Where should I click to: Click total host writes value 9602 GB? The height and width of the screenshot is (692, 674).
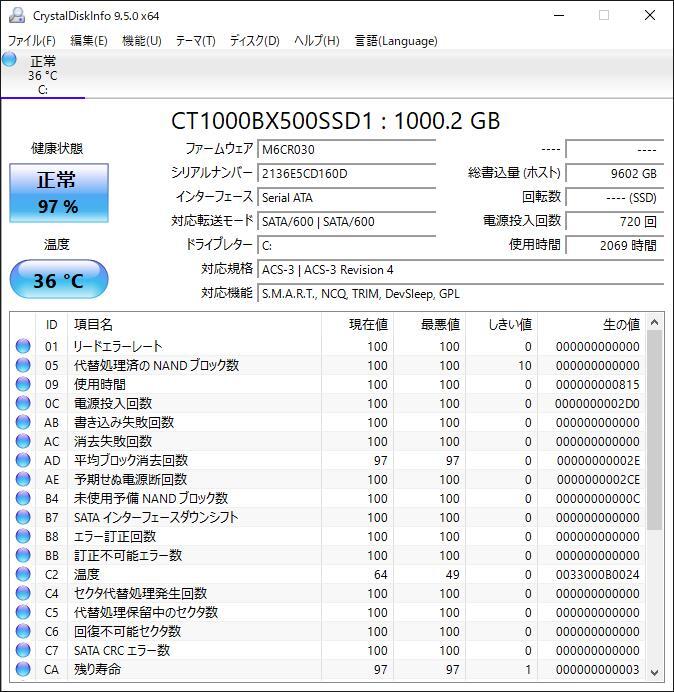point(614,173)
